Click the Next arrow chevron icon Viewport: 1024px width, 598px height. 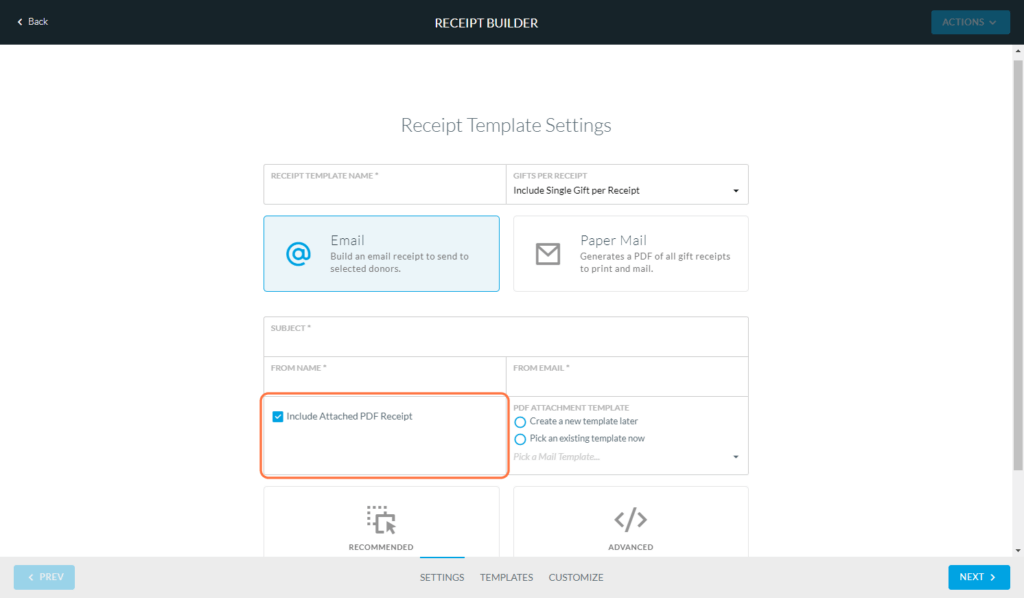click(x=994, y=577)
